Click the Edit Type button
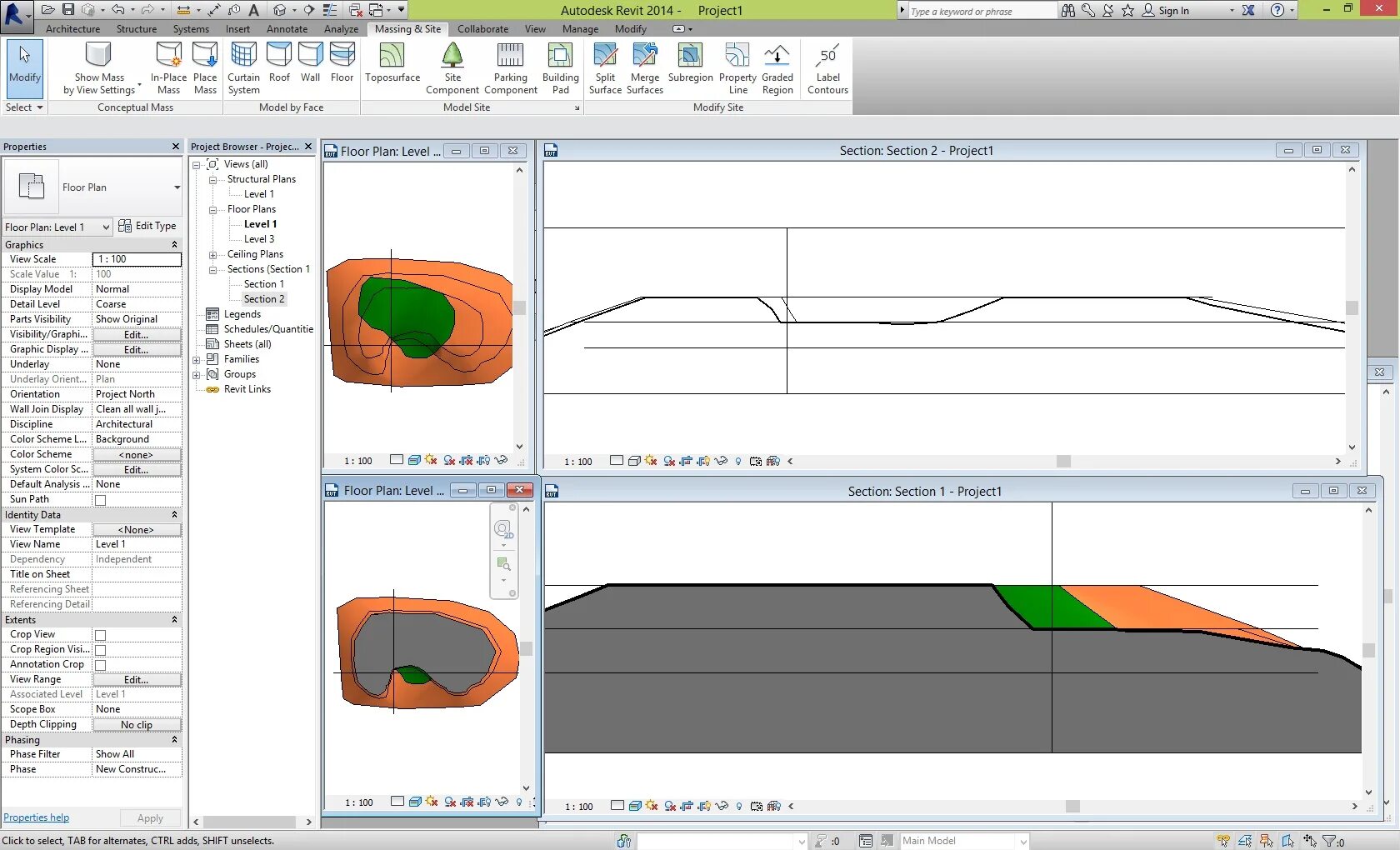The height and width of the screenshot is (850, 1400). point(147,226)
